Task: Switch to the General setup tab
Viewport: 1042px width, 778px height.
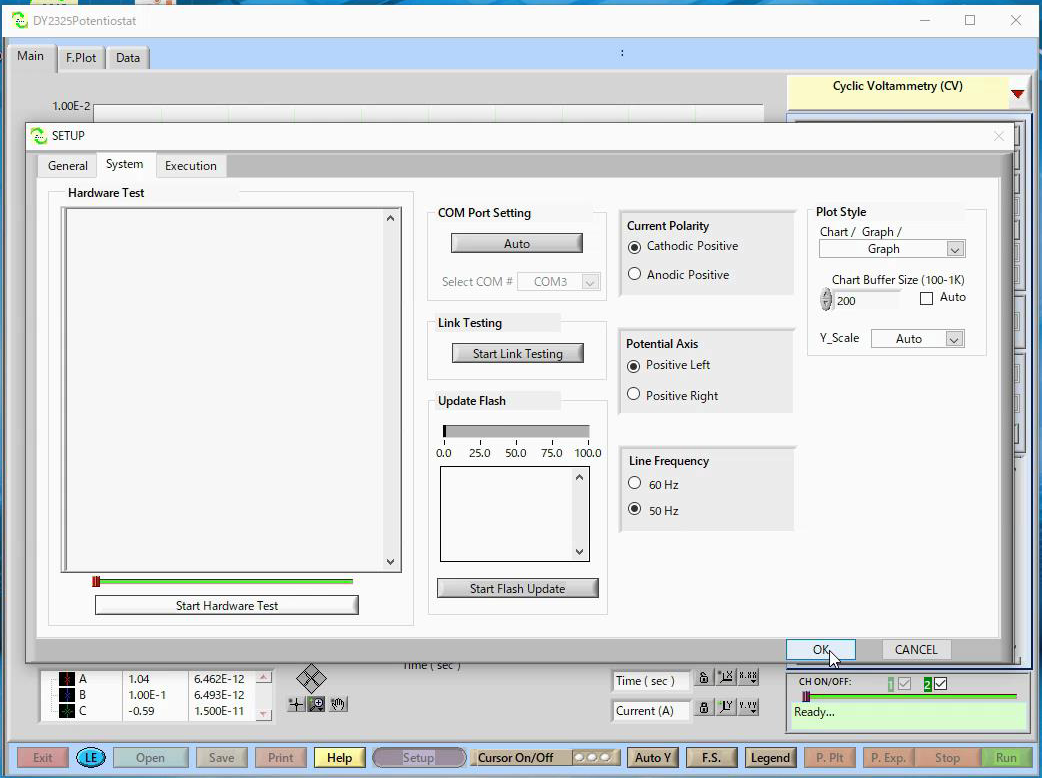Action: click(x=68, y=166)
